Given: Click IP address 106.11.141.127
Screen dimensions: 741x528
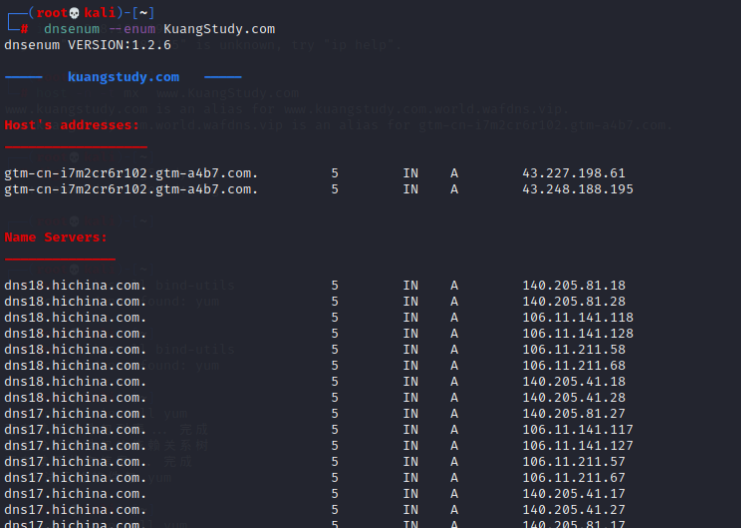Looking at the screenshot, I should [x=577, y=446].
